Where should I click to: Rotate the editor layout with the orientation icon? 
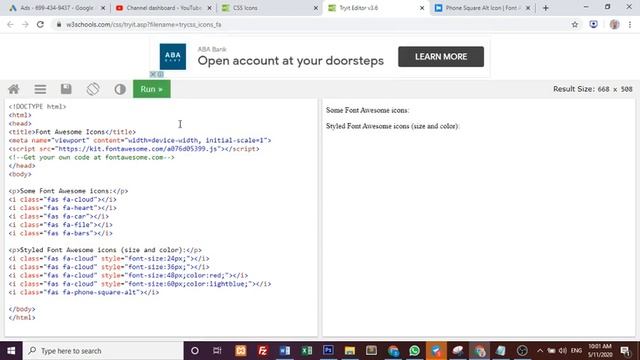pyautogui.click(x=93, y=89)
